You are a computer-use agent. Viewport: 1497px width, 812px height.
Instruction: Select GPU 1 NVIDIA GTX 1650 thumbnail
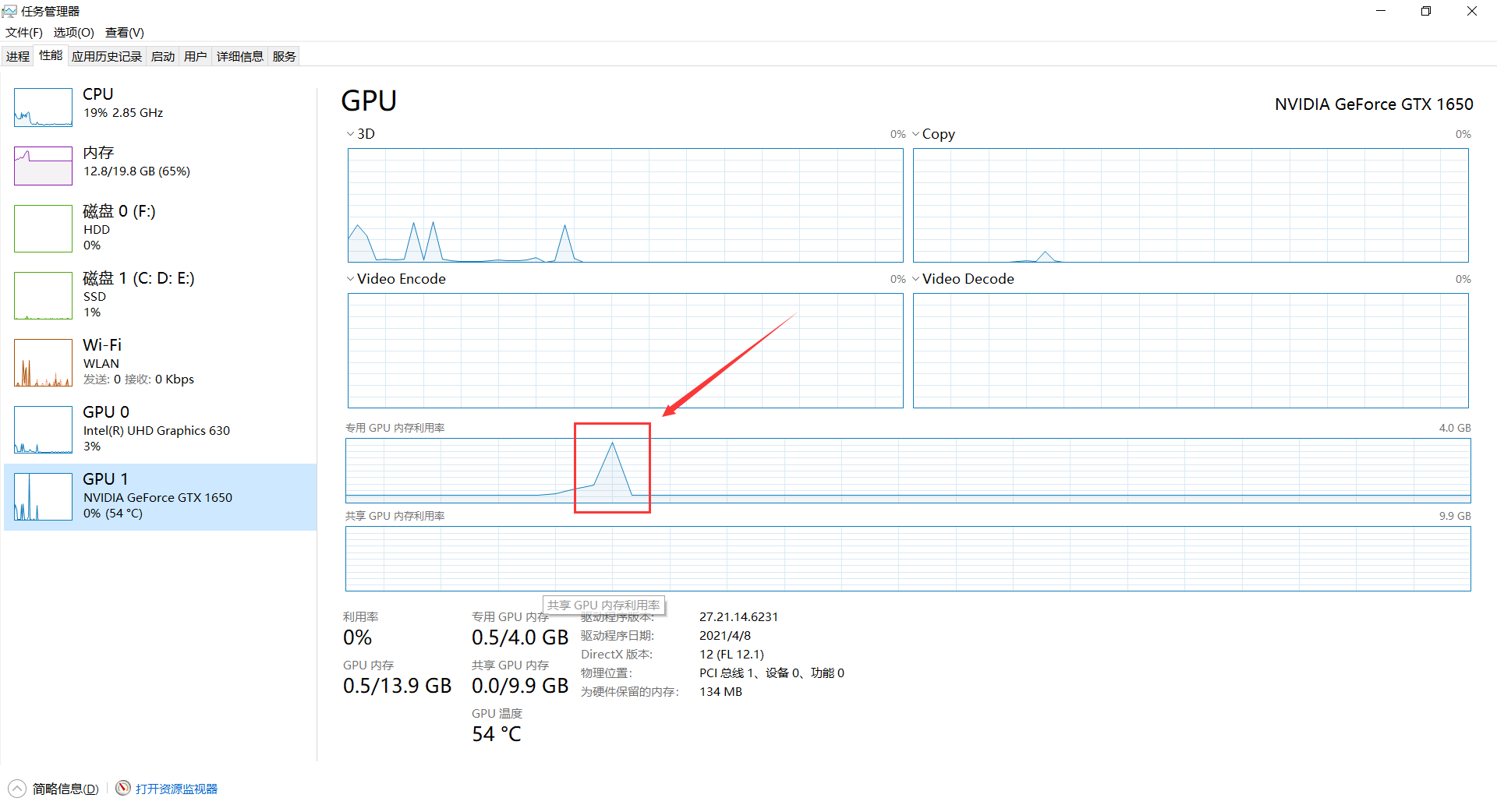coord(43,496)
